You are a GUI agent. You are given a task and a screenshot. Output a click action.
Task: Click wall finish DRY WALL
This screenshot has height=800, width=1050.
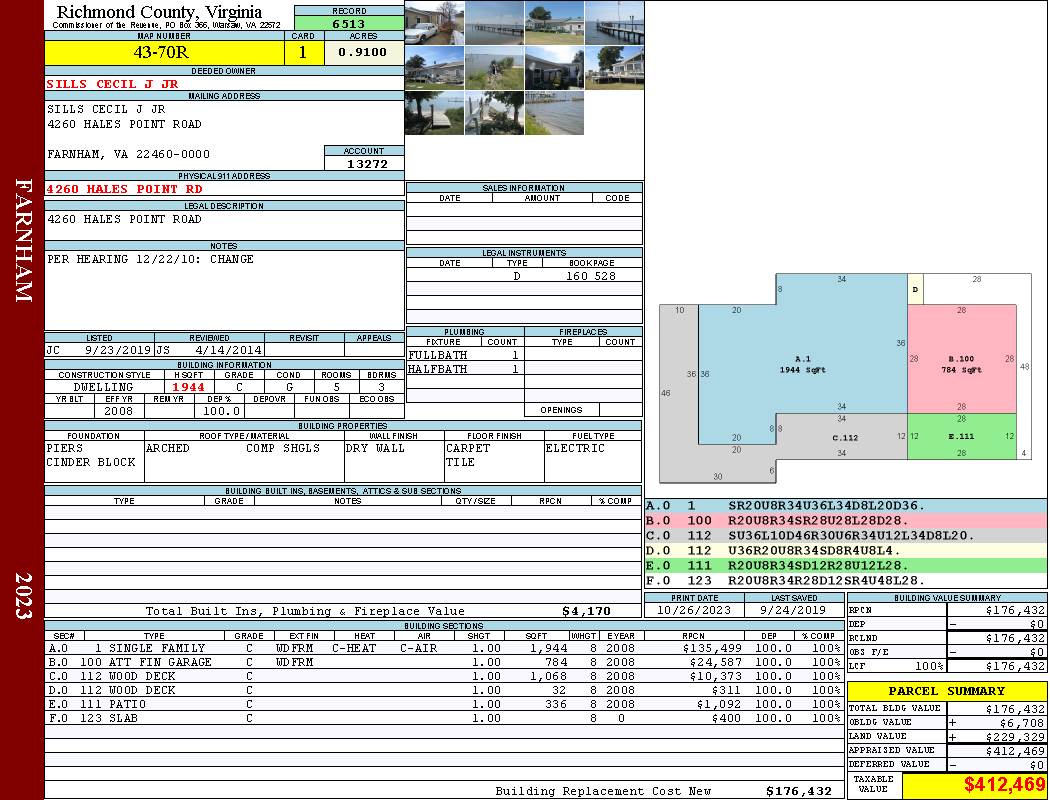point(375,448)
